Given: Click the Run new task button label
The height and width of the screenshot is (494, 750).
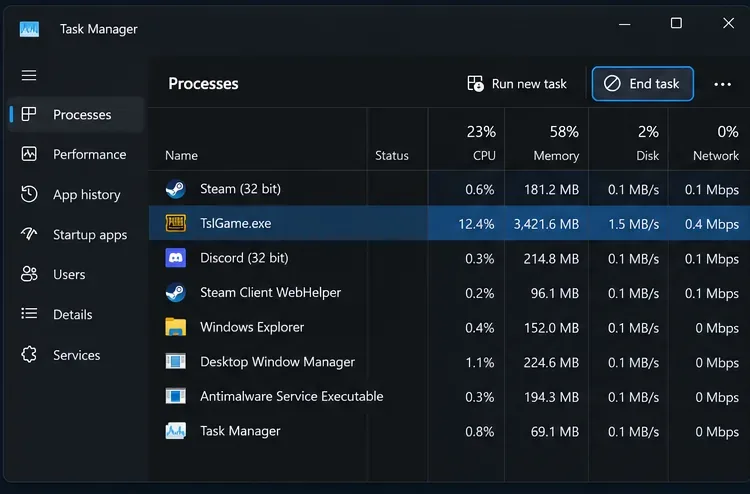Looking at the screenshot, I should point(529,84).
